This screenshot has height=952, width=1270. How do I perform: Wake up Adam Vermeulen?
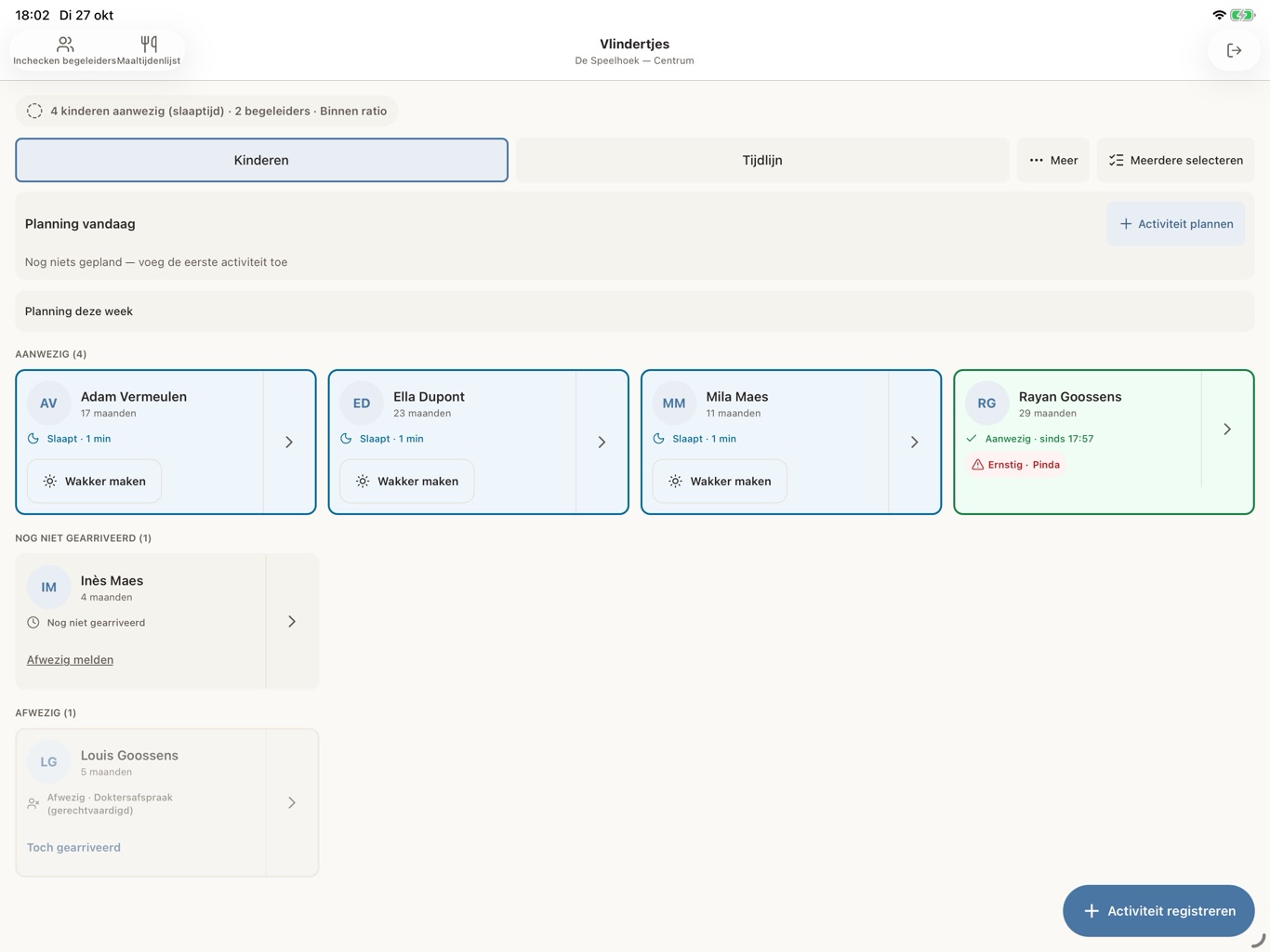[x=94, y=482]
